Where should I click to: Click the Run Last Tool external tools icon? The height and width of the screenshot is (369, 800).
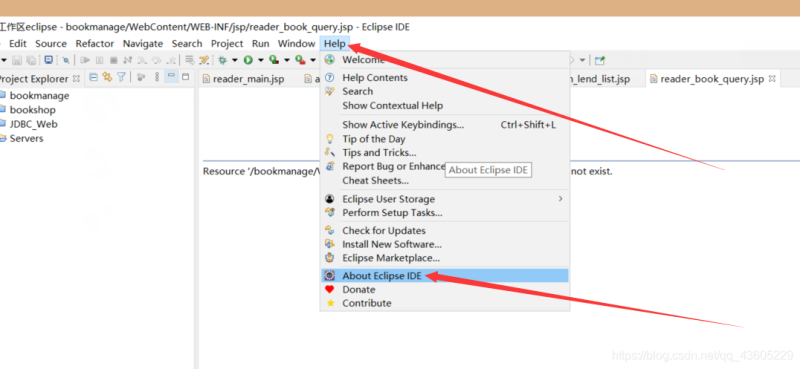click(x=301, y=60)
